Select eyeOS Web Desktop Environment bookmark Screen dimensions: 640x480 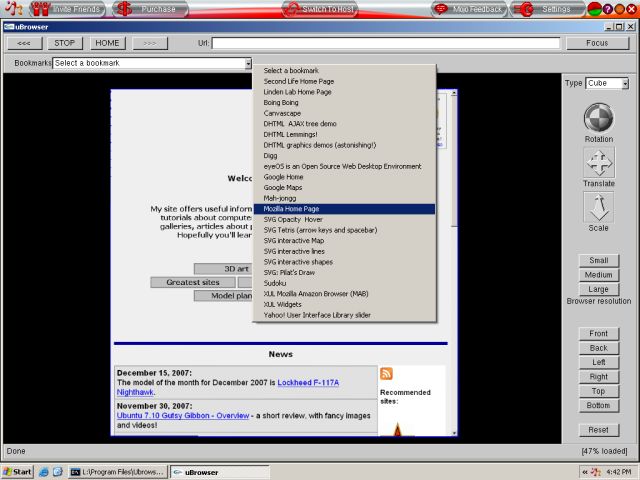tap(344, 166)
